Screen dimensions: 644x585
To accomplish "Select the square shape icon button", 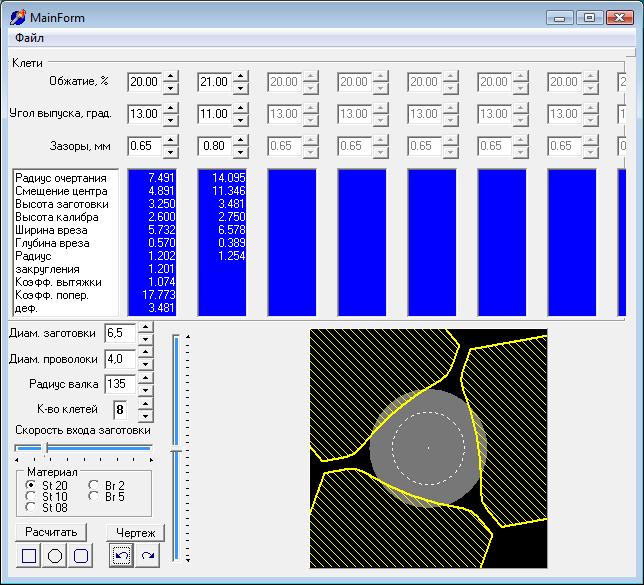I will coord(28,556).
